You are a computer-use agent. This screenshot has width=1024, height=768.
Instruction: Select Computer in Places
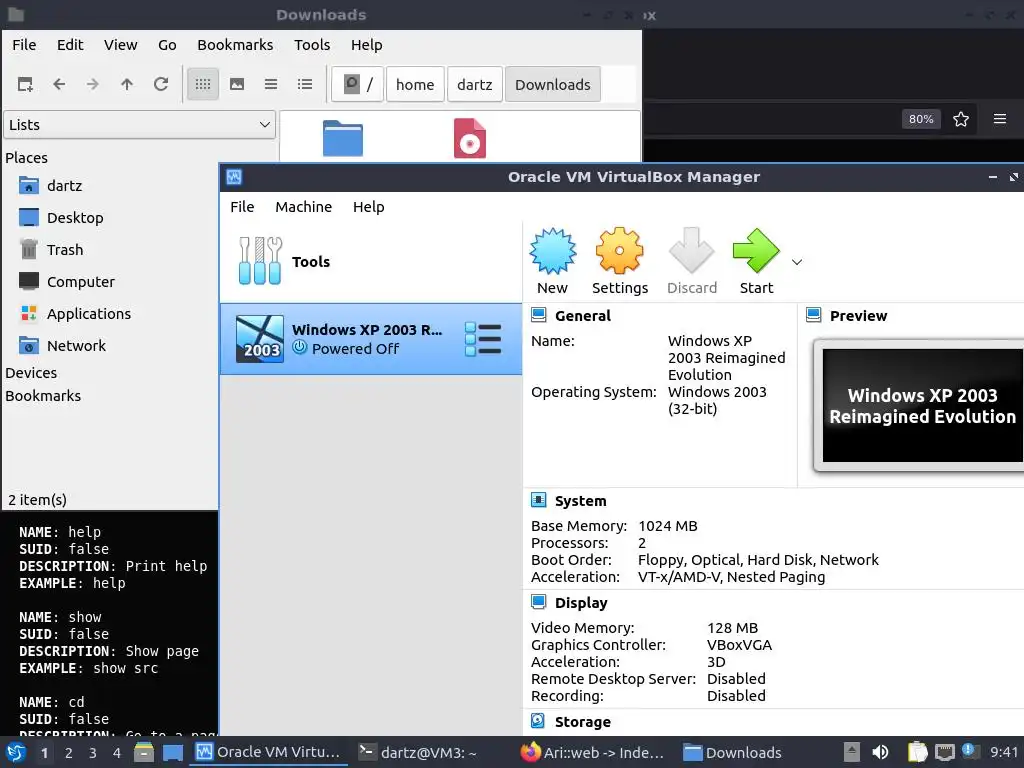80,282
